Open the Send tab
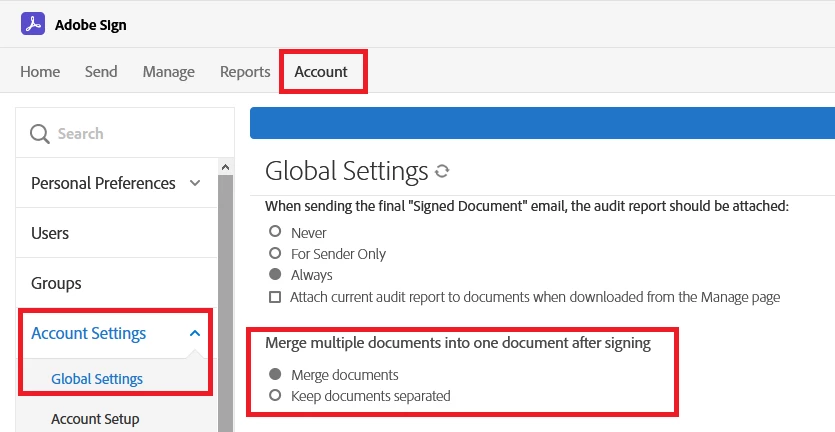Screen dimensions: 835x432 pyautogui.click(x=101, y=71)
